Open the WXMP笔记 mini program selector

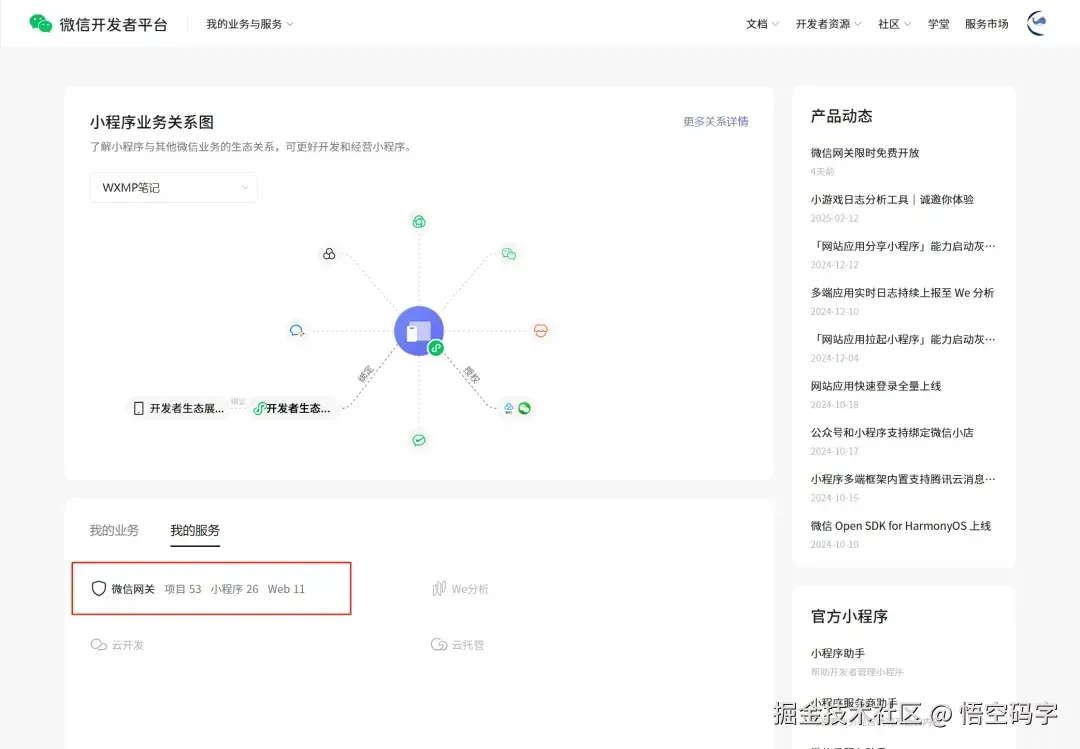pyautogui.click(x=174, y=187)
